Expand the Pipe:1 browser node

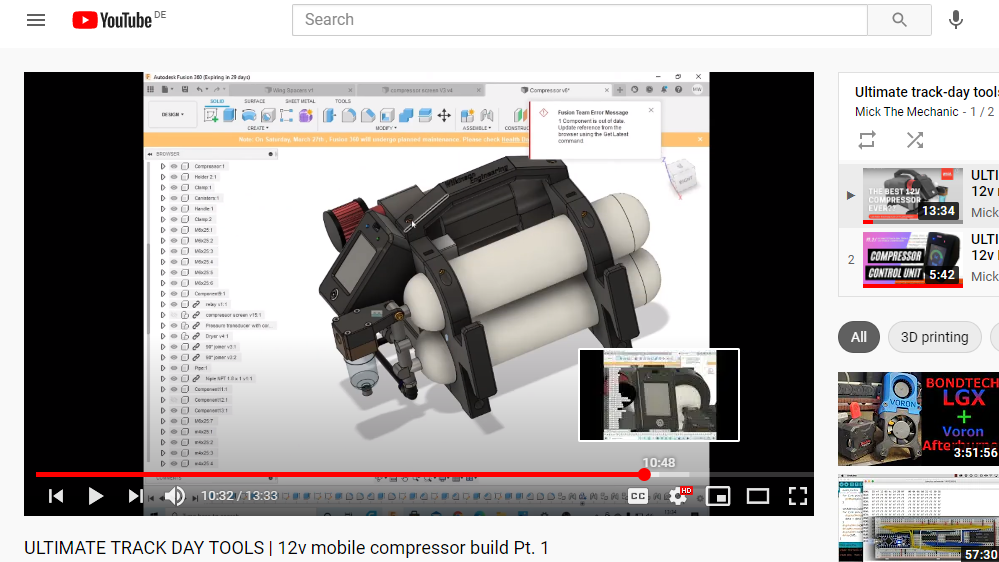click(x=163, y=368)
